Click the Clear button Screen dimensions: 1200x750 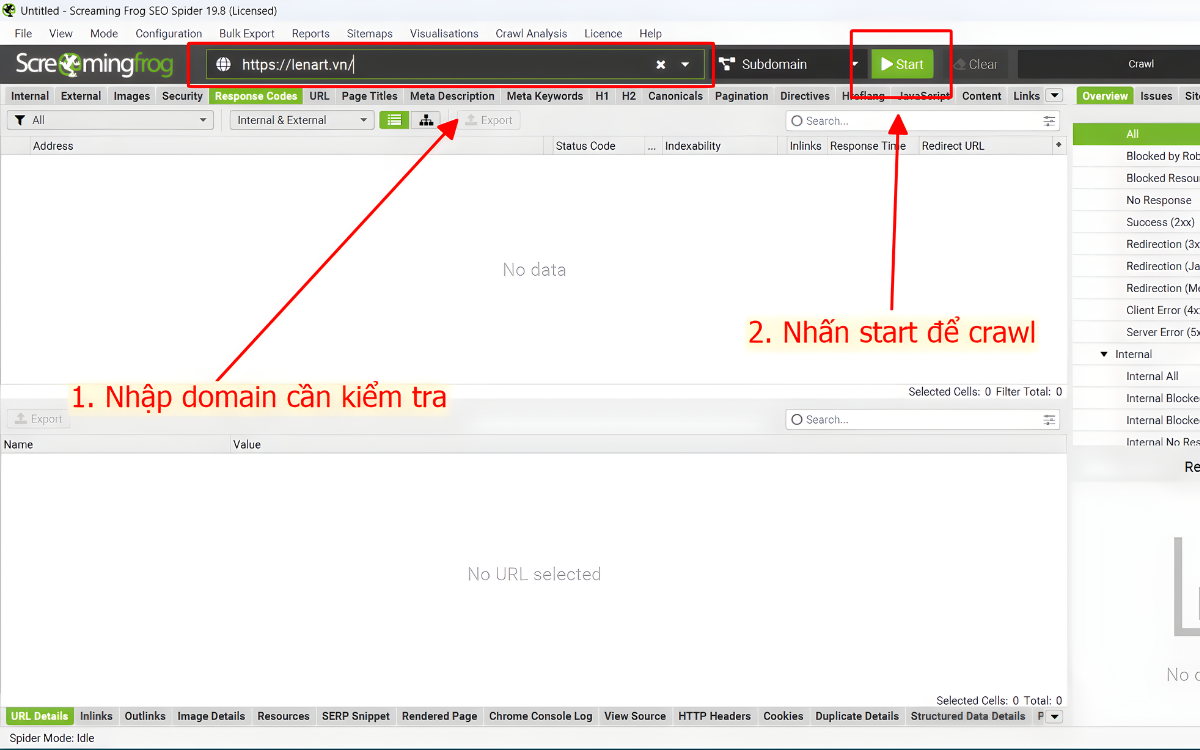[975, 63]
